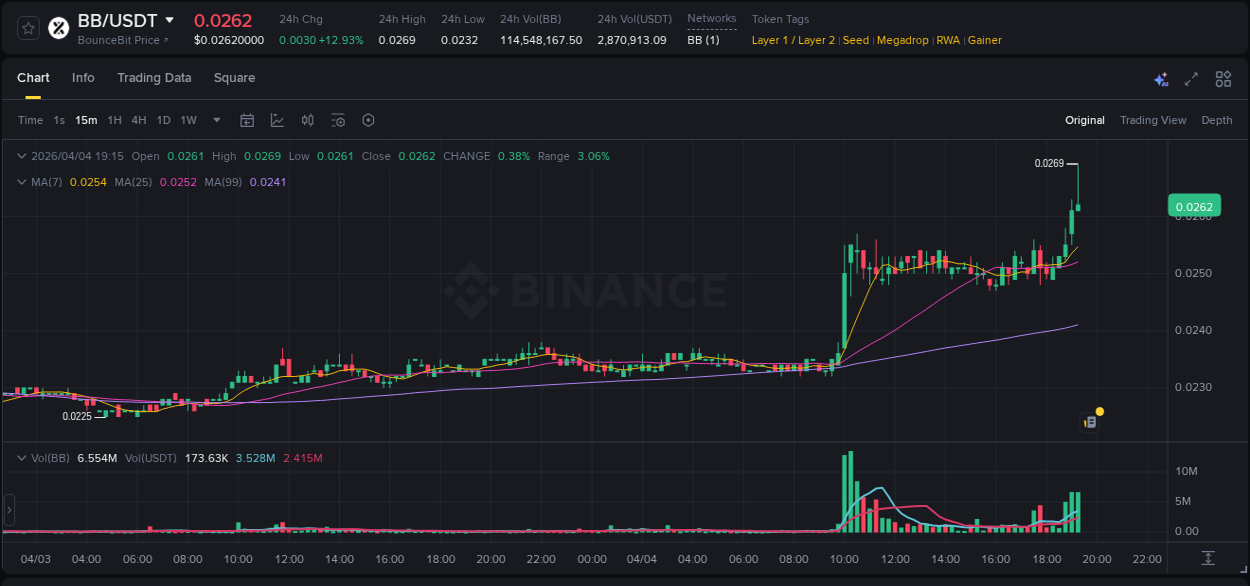
Task: Open the Megadrop token tag link
Action: [902, 40]
